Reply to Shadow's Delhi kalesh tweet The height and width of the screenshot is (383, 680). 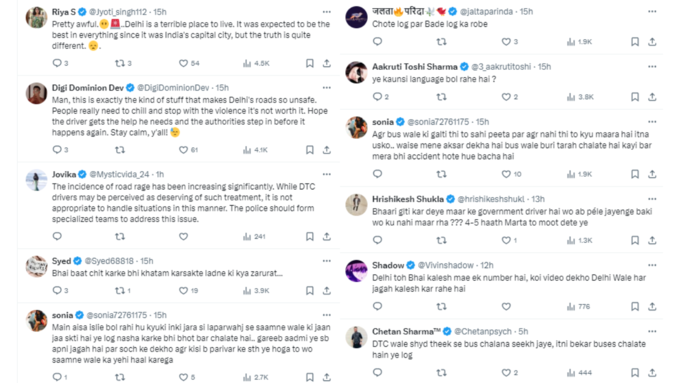pyautogui.click(x=377, y=306)
